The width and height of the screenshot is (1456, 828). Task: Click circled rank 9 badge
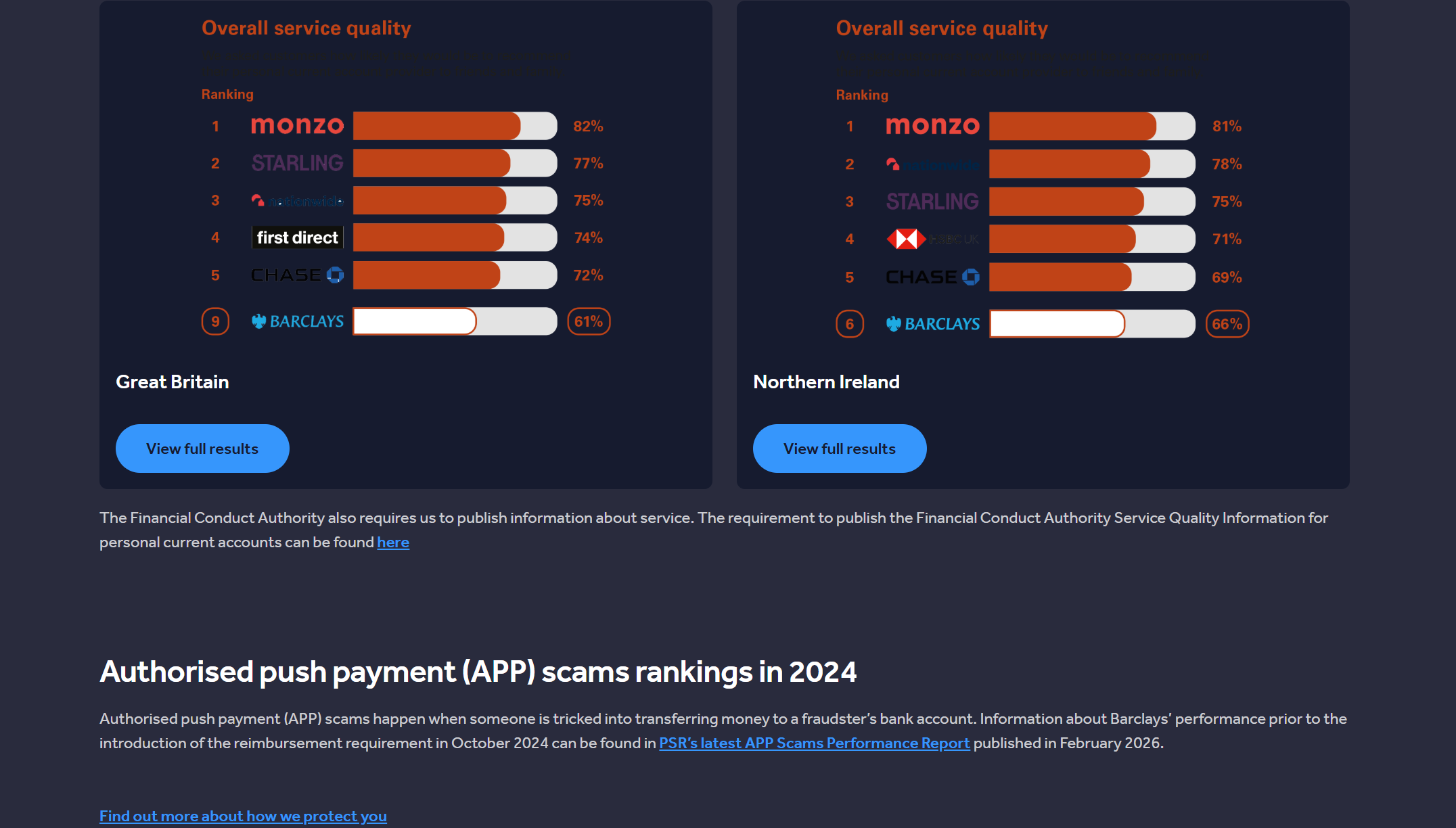pos(215,321)
